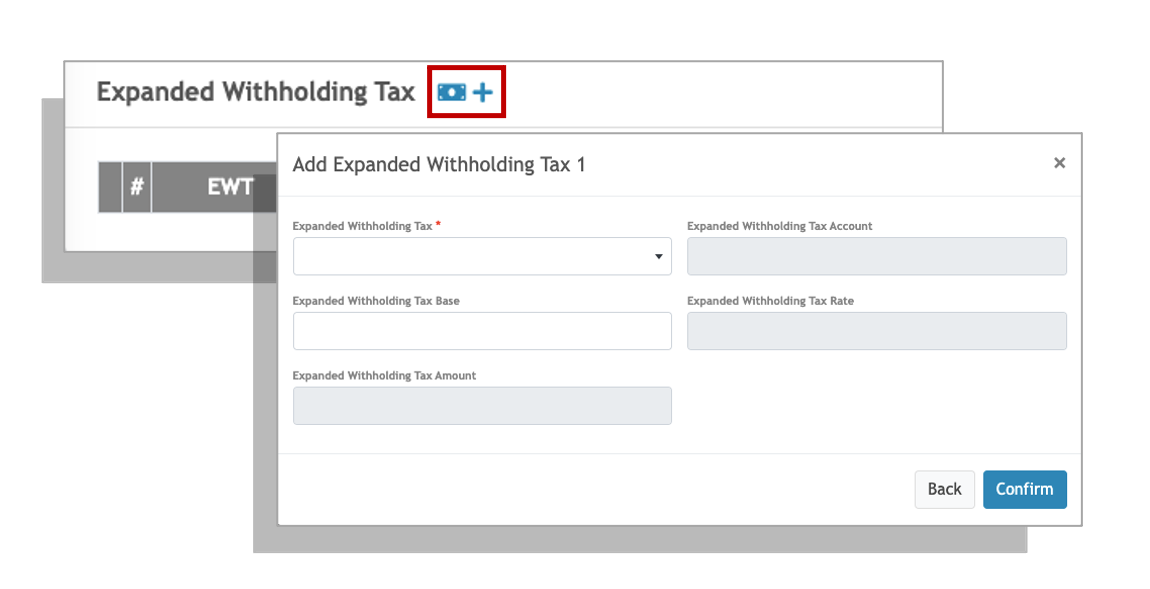The width and height of the screenshot is (1150, 589).
Task: Click the 'Expanded Withholding Tax Account' label
Action: point(780,226)
